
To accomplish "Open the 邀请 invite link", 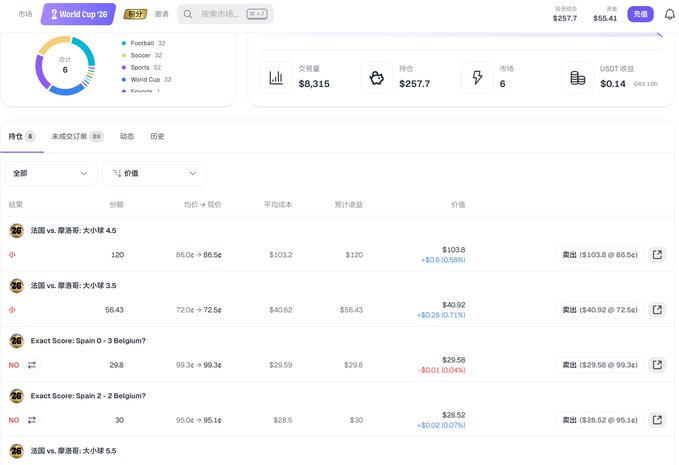I will (162, 14).
